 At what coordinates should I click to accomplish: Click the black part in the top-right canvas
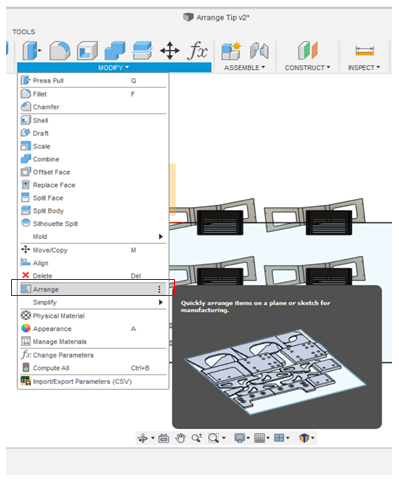tap(329, 222)
